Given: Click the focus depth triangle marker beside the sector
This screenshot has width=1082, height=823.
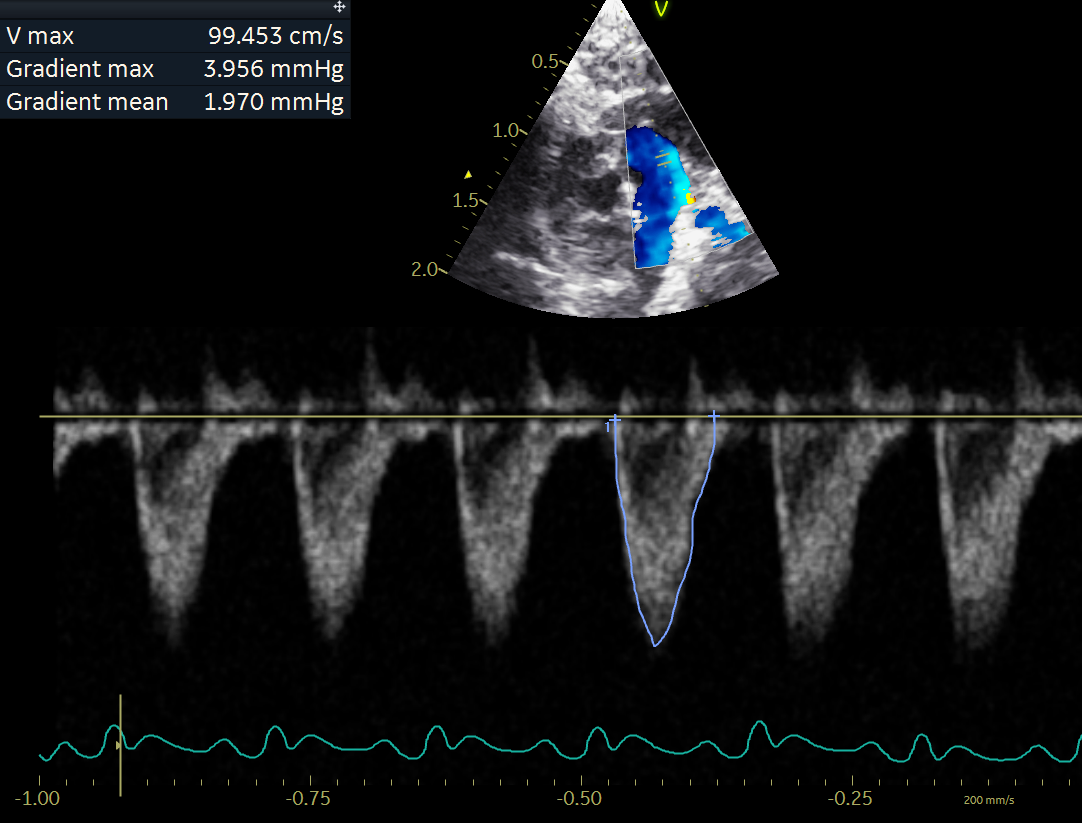Looking at the screenshot, I should [x=468, y=175].
